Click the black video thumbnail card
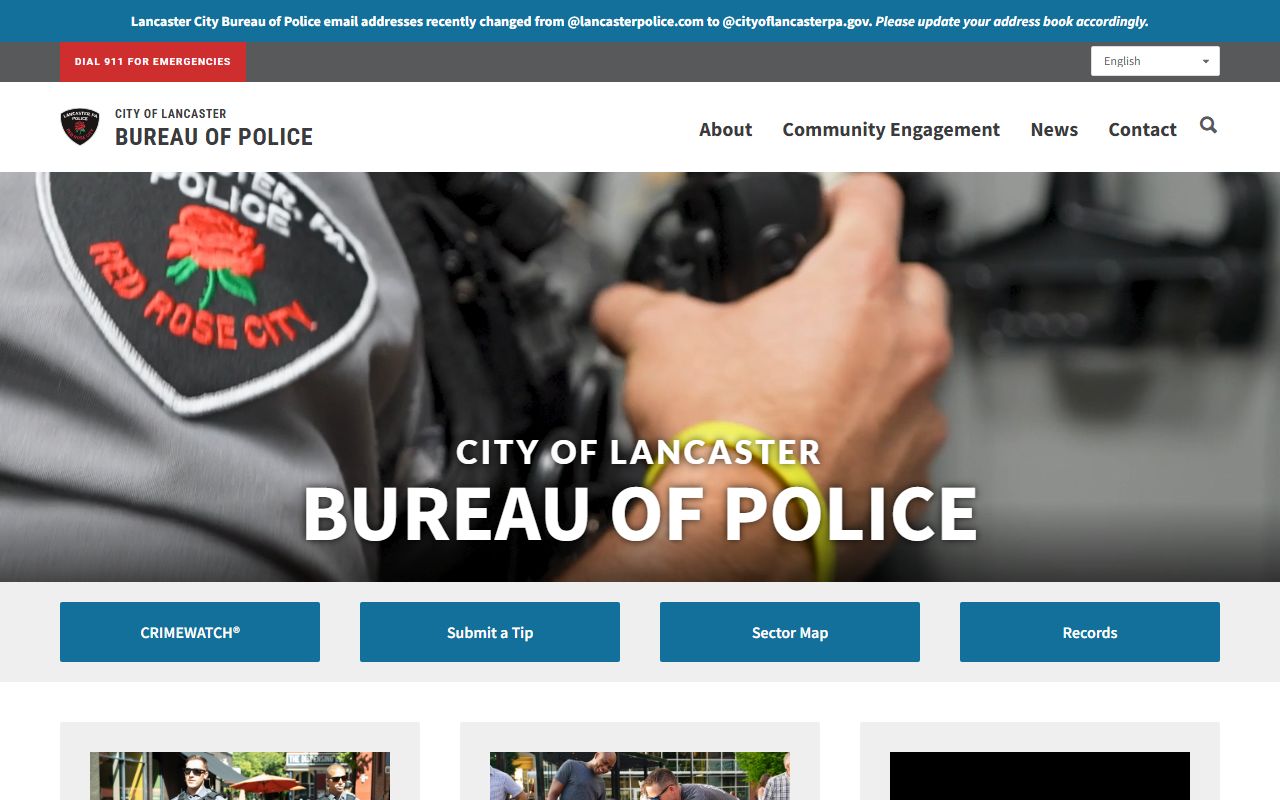Image resolution: width=1280 pixels, height=800 pixels. pyautogui.click(x=1040, y=776)
